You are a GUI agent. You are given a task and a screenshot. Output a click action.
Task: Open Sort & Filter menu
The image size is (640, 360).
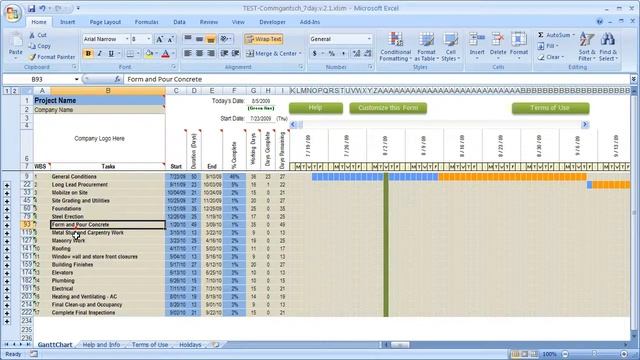point(587,47)
